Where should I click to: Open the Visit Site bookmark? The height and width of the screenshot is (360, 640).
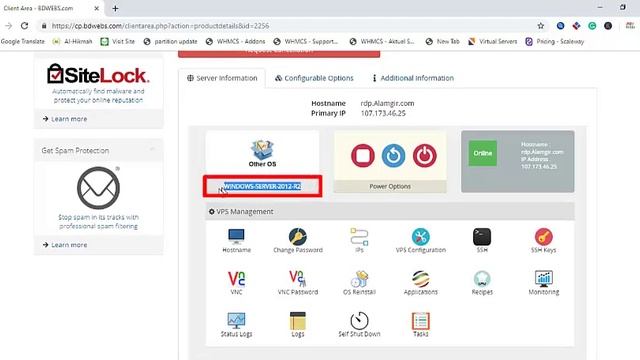click(118, 41)
